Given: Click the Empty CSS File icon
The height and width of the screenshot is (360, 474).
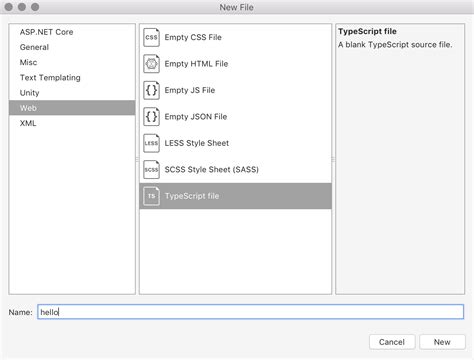Looking at the screenshot, I should pos(151,37).
